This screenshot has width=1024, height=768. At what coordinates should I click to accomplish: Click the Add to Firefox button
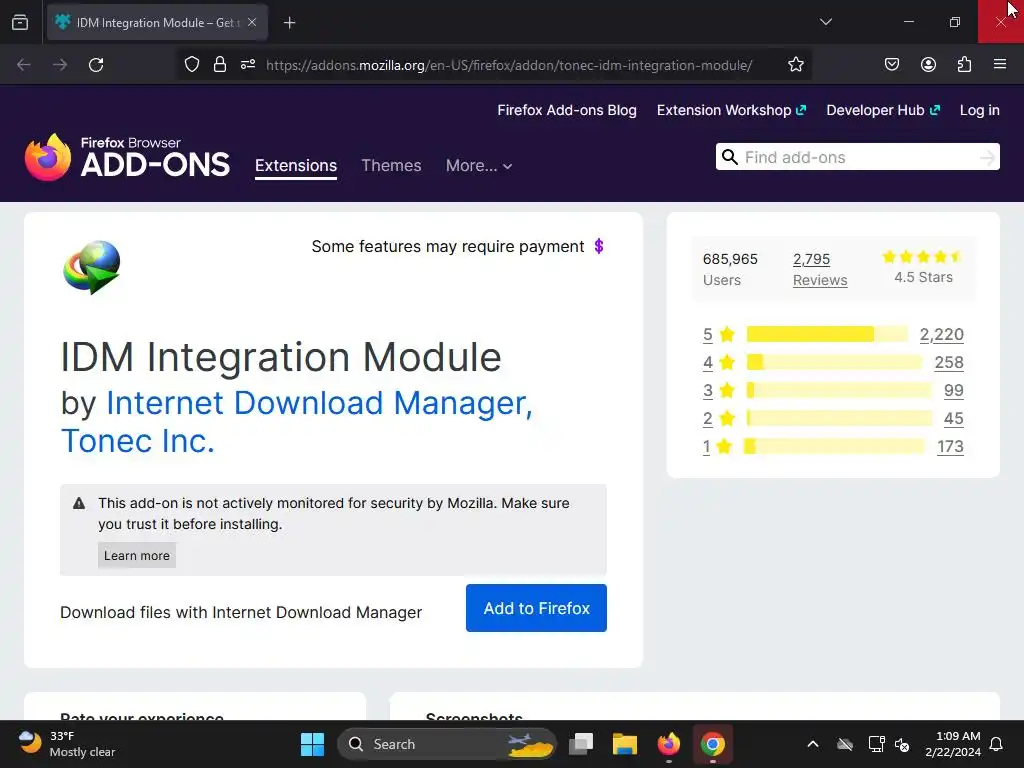click(536, 608)
